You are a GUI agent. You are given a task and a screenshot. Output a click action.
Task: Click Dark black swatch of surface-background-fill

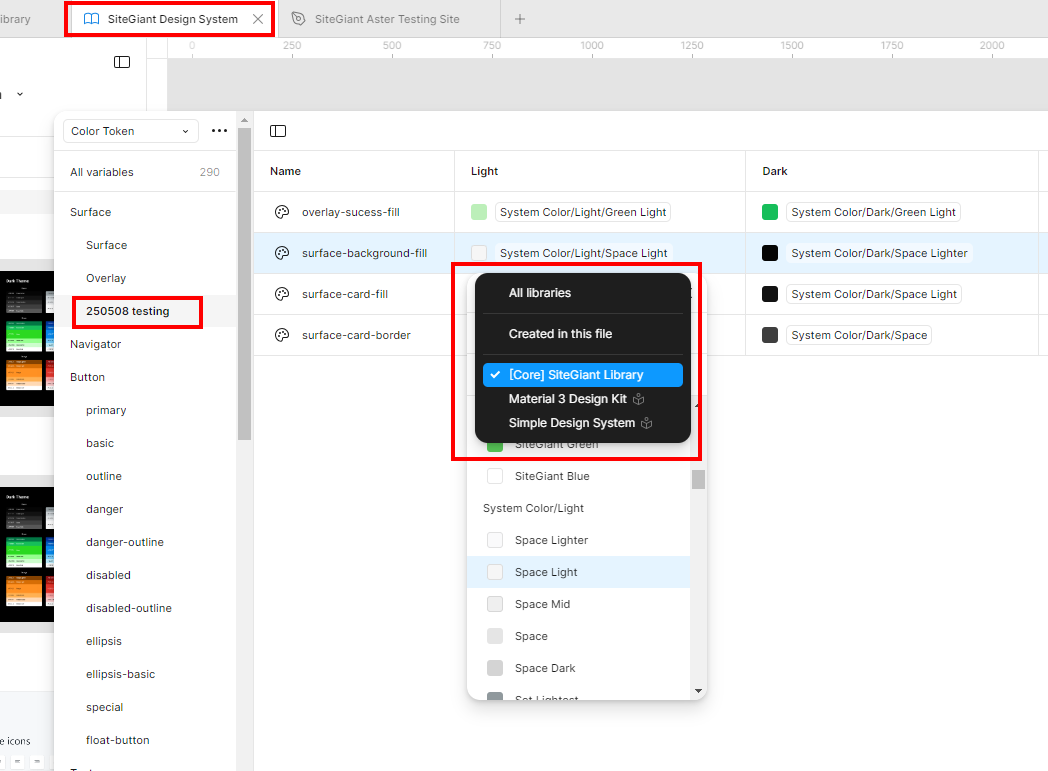tap(770, 253)
